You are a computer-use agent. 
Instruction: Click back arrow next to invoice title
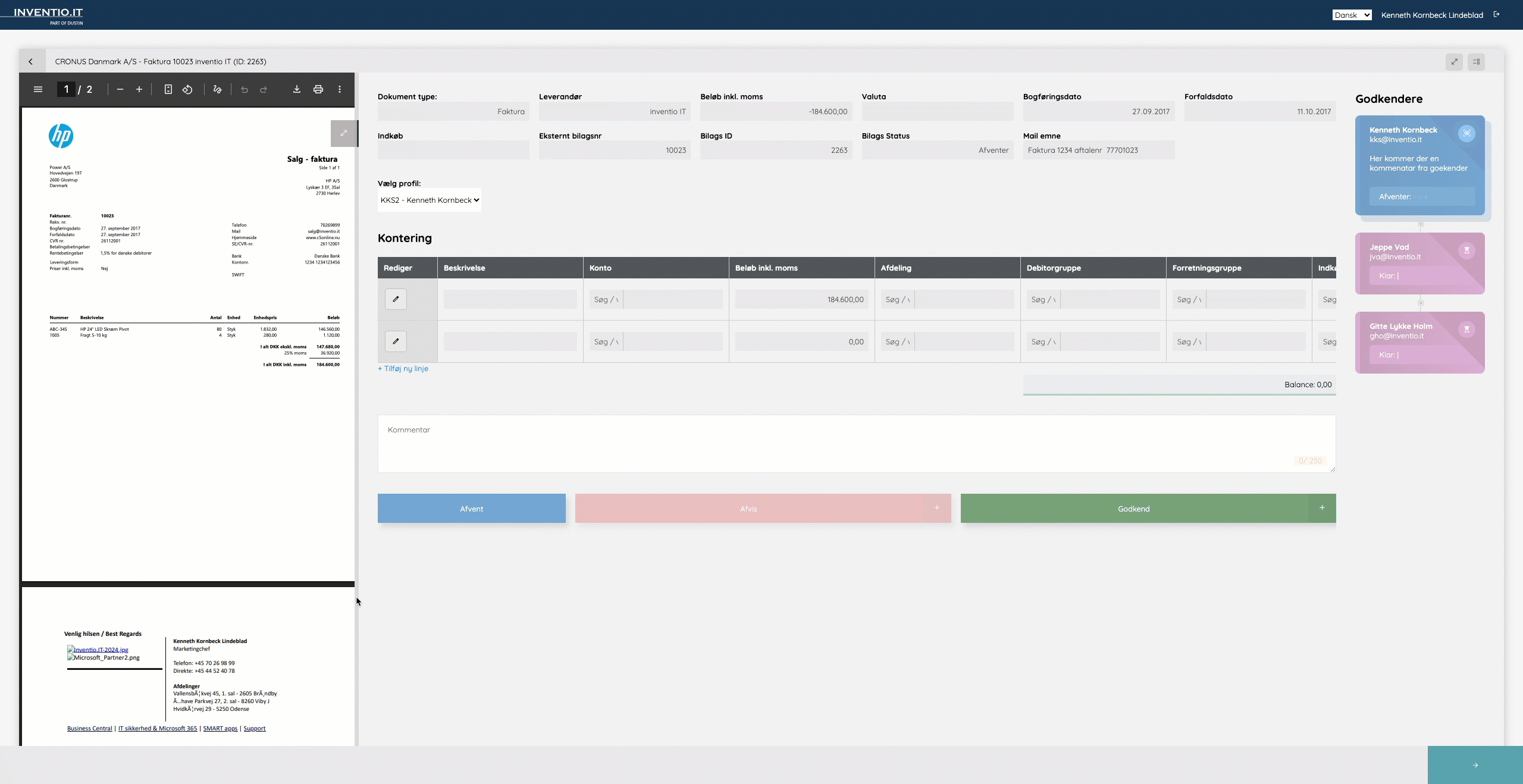point(31,61)
